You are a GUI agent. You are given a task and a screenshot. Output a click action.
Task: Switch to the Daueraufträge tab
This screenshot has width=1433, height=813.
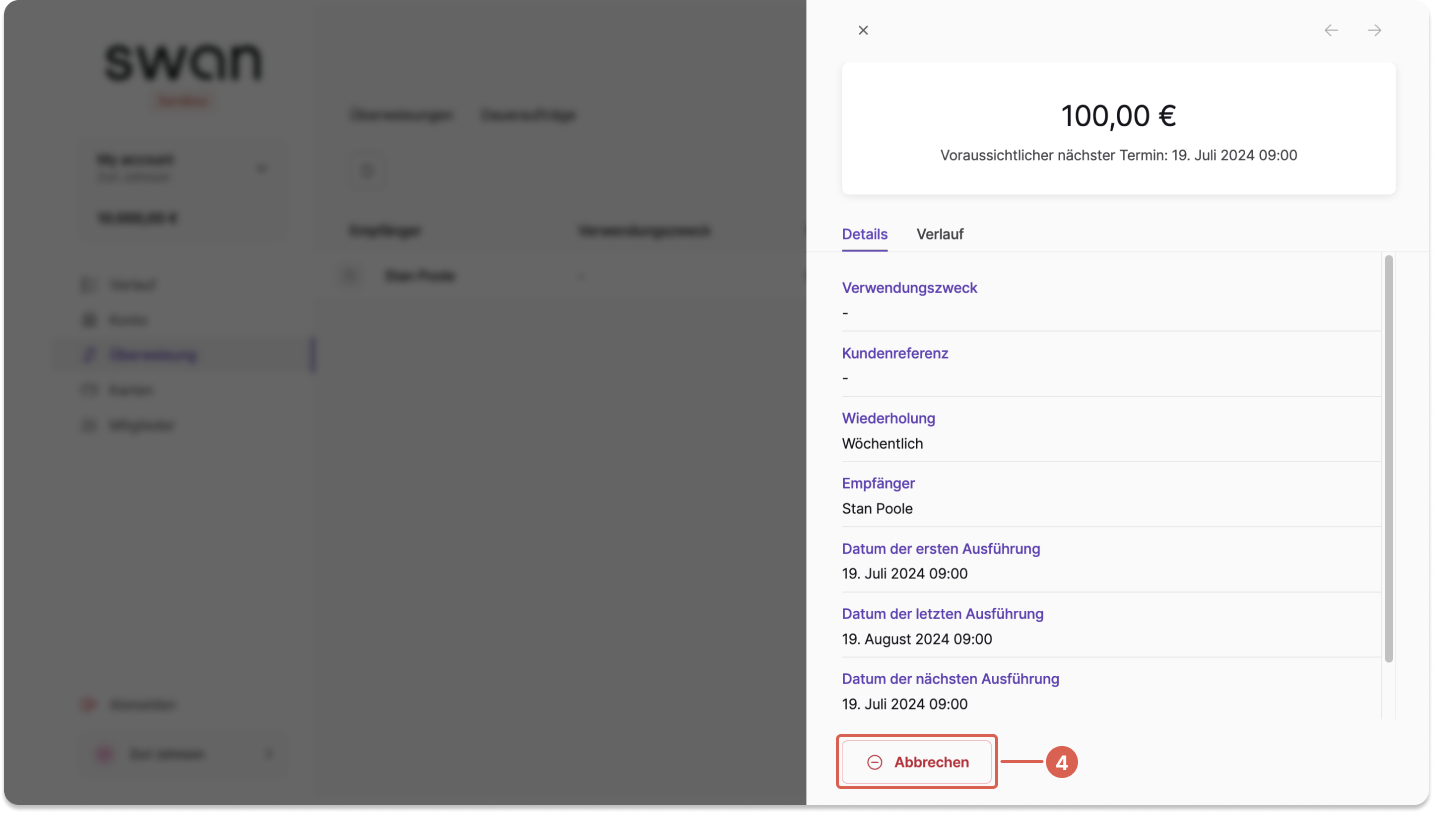528,115
